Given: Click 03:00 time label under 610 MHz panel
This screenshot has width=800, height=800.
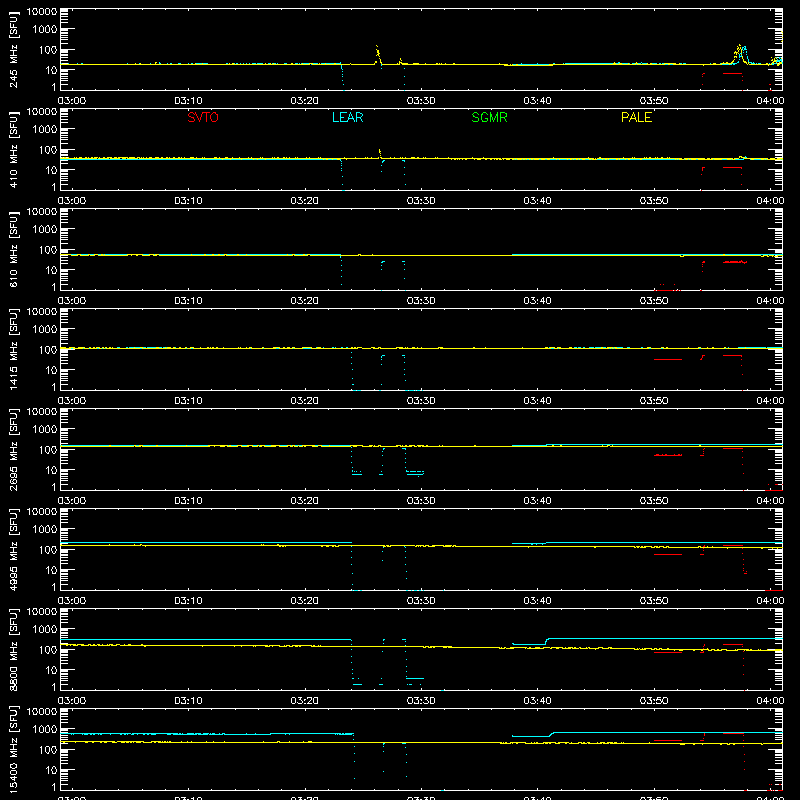Looking at the screenshot, I should pos(72,301).
